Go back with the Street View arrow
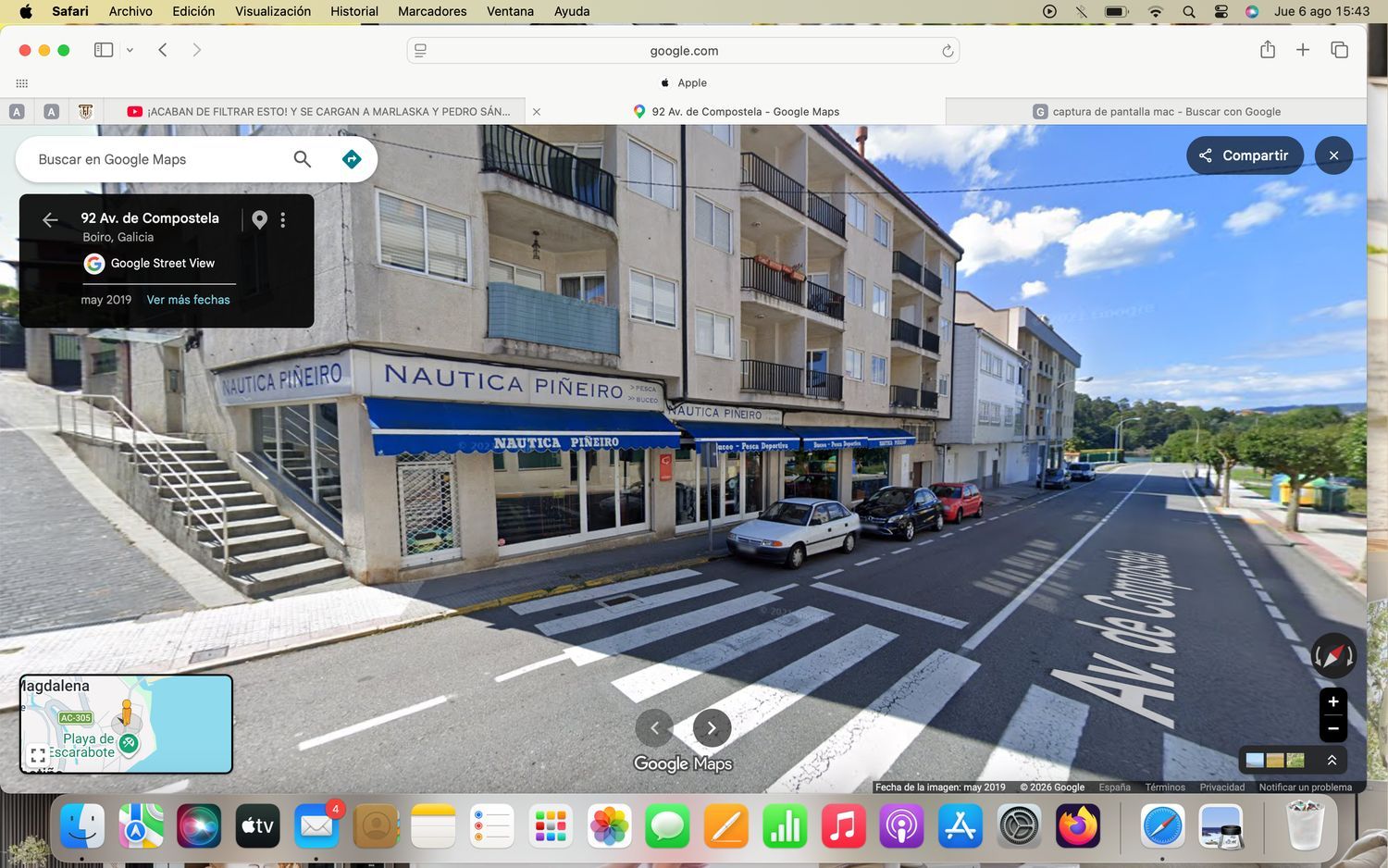Image resolution: width=1388 pixels, height=868 pixels. click(50, 219)
